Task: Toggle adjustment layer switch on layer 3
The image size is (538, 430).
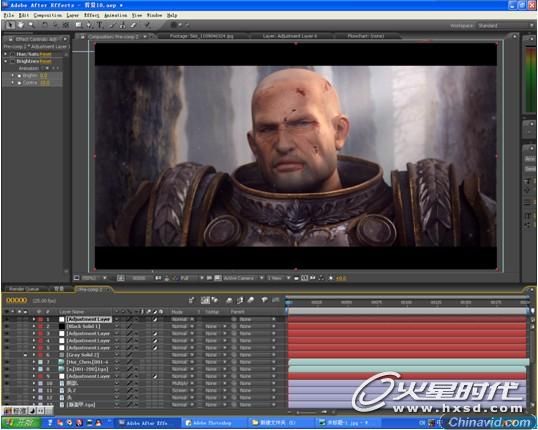Action: tap(155, 334)
